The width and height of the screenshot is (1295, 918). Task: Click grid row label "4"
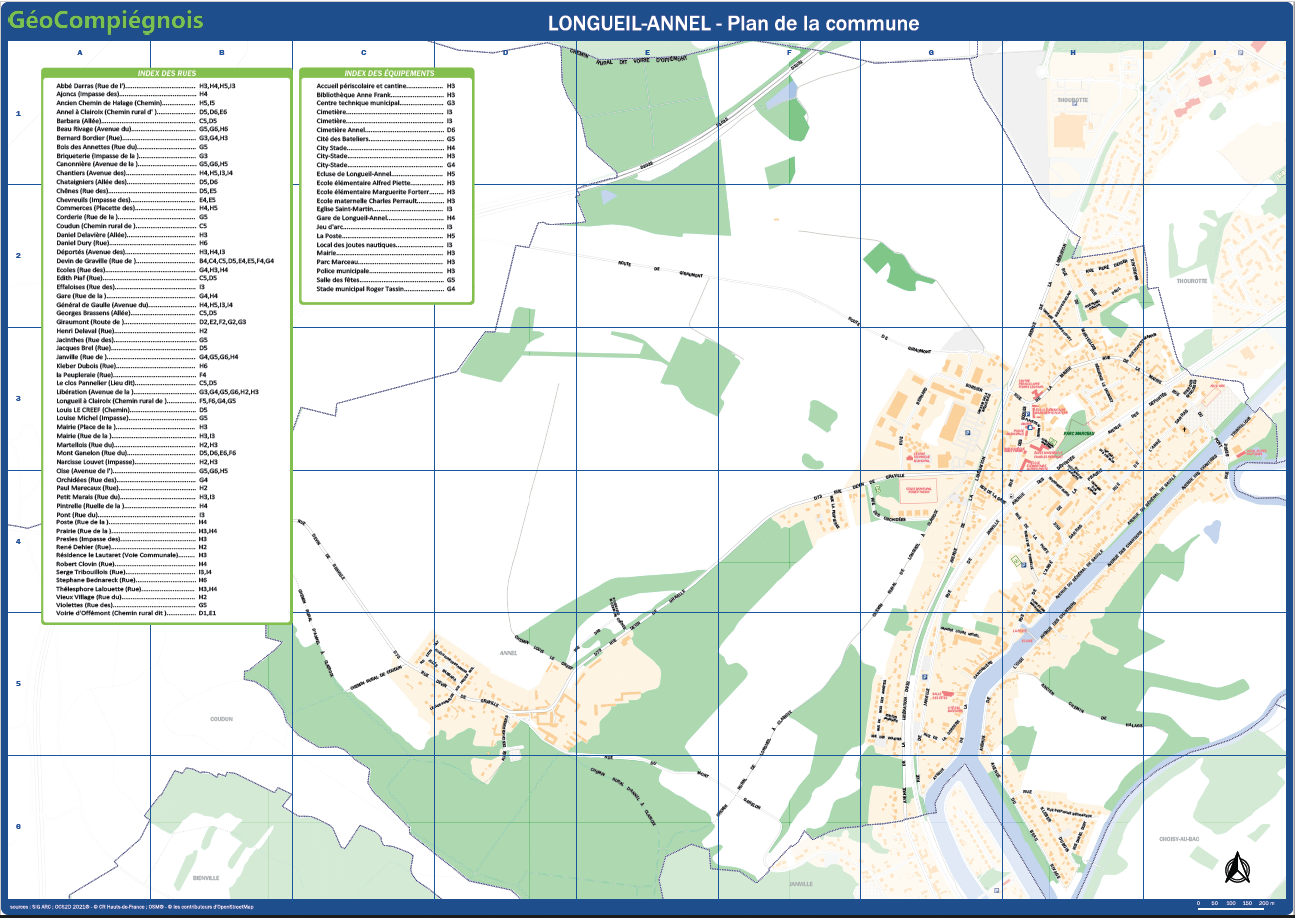(17, 542)
